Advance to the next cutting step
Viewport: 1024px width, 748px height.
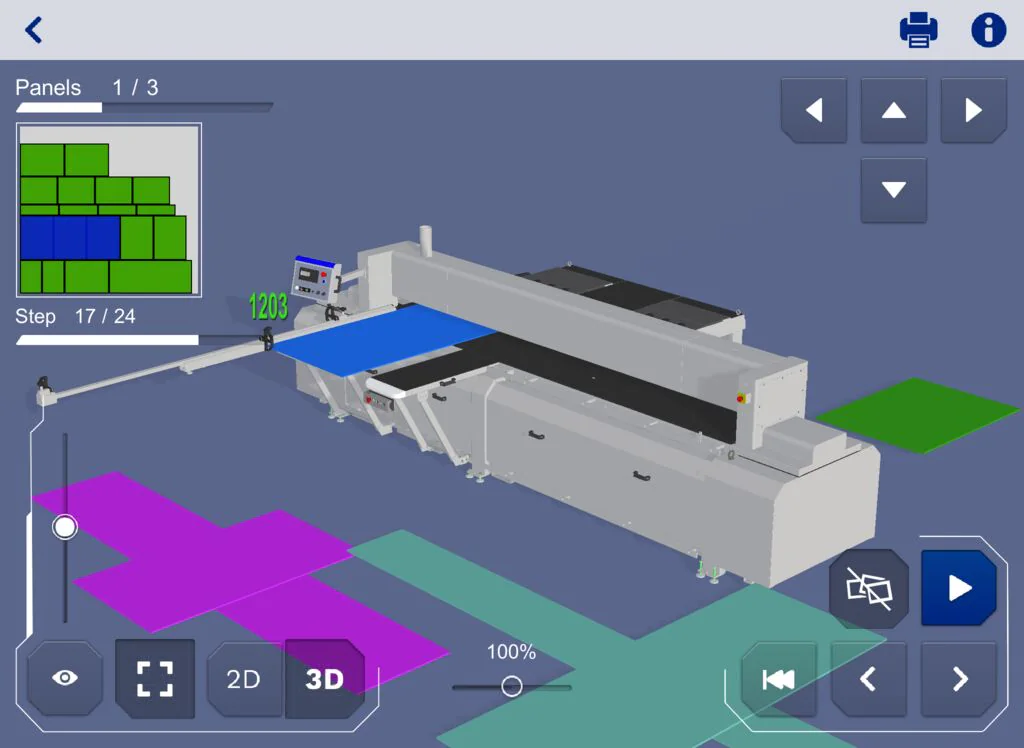click(959, 679)
